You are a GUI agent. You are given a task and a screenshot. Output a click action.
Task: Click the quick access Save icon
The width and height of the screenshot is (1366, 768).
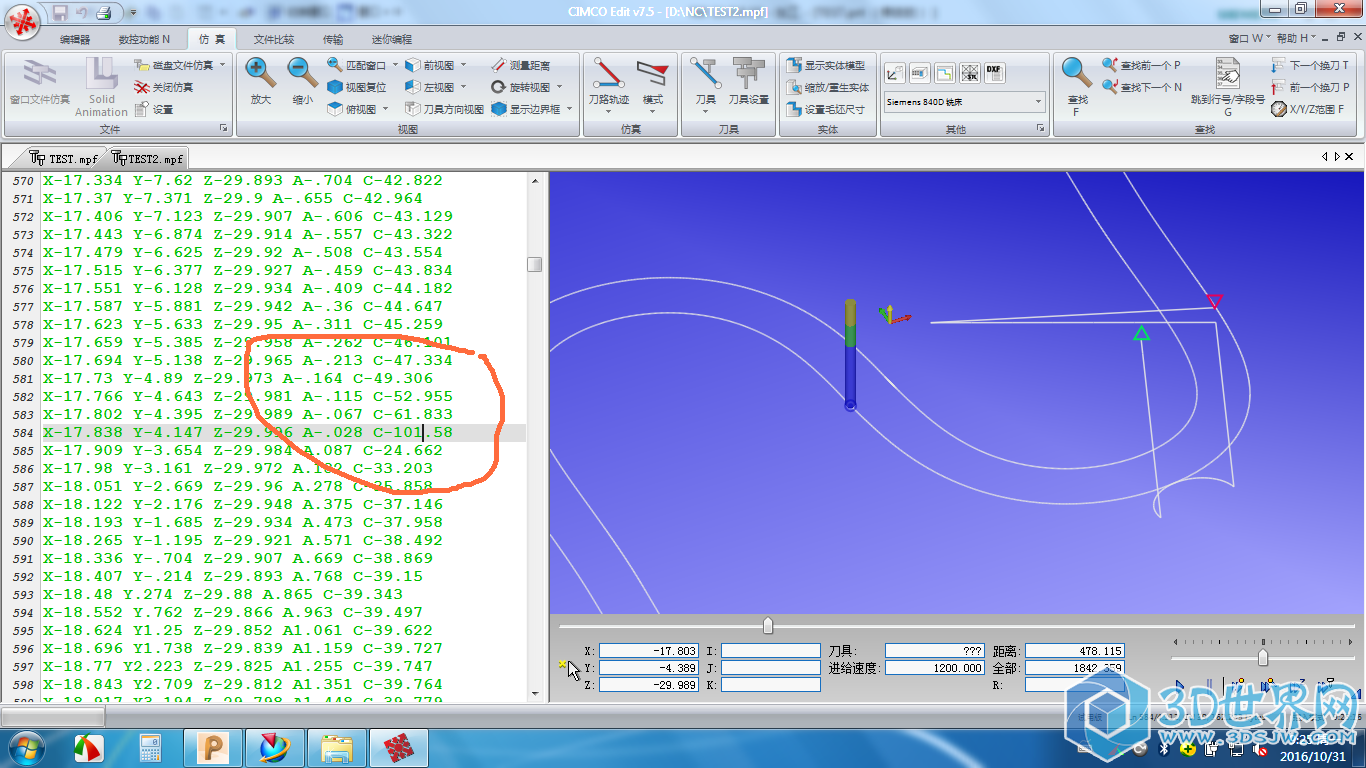coord(60,12)
